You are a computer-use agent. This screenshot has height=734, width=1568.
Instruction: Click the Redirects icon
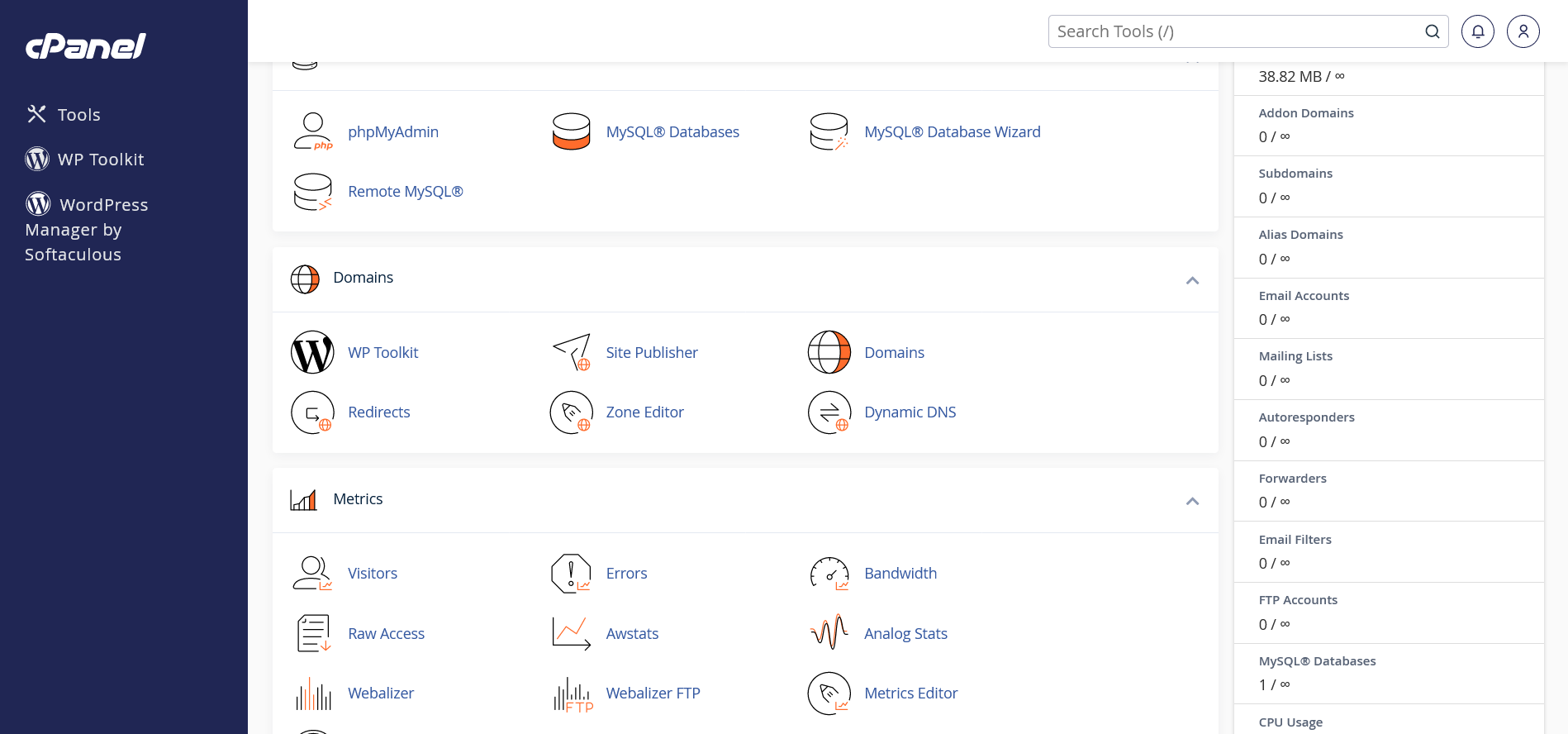click(312, 412)
